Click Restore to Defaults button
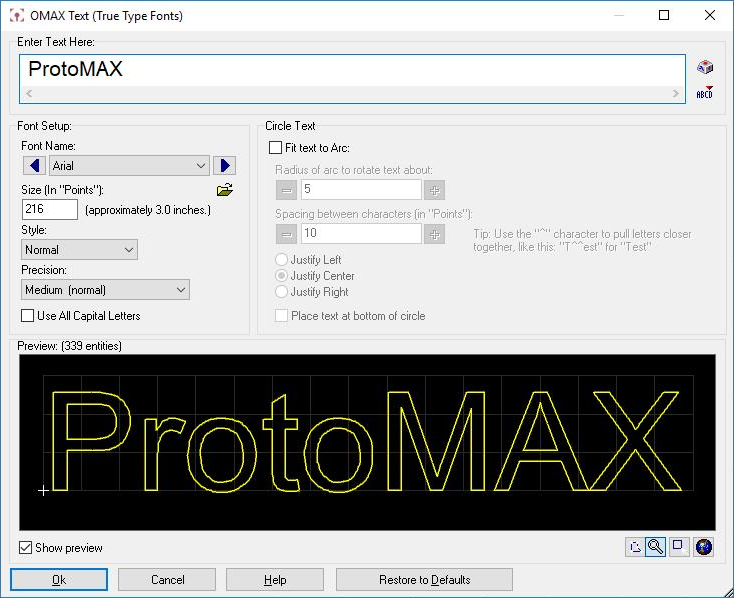Viewport: 734px width, 598px height. [x=424, y=580]
